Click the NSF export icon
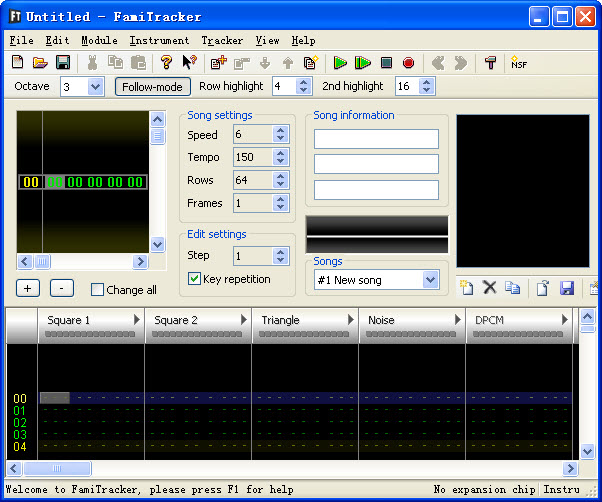The height and width of the screenshot is (502, 602). click(x=518, y=63)
